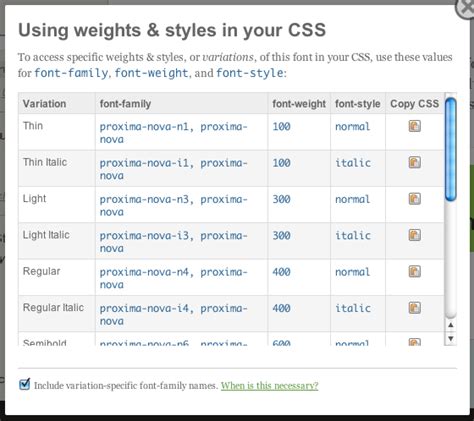Click 'italic' font-style in the Regular Italic row

click(353, 308)
